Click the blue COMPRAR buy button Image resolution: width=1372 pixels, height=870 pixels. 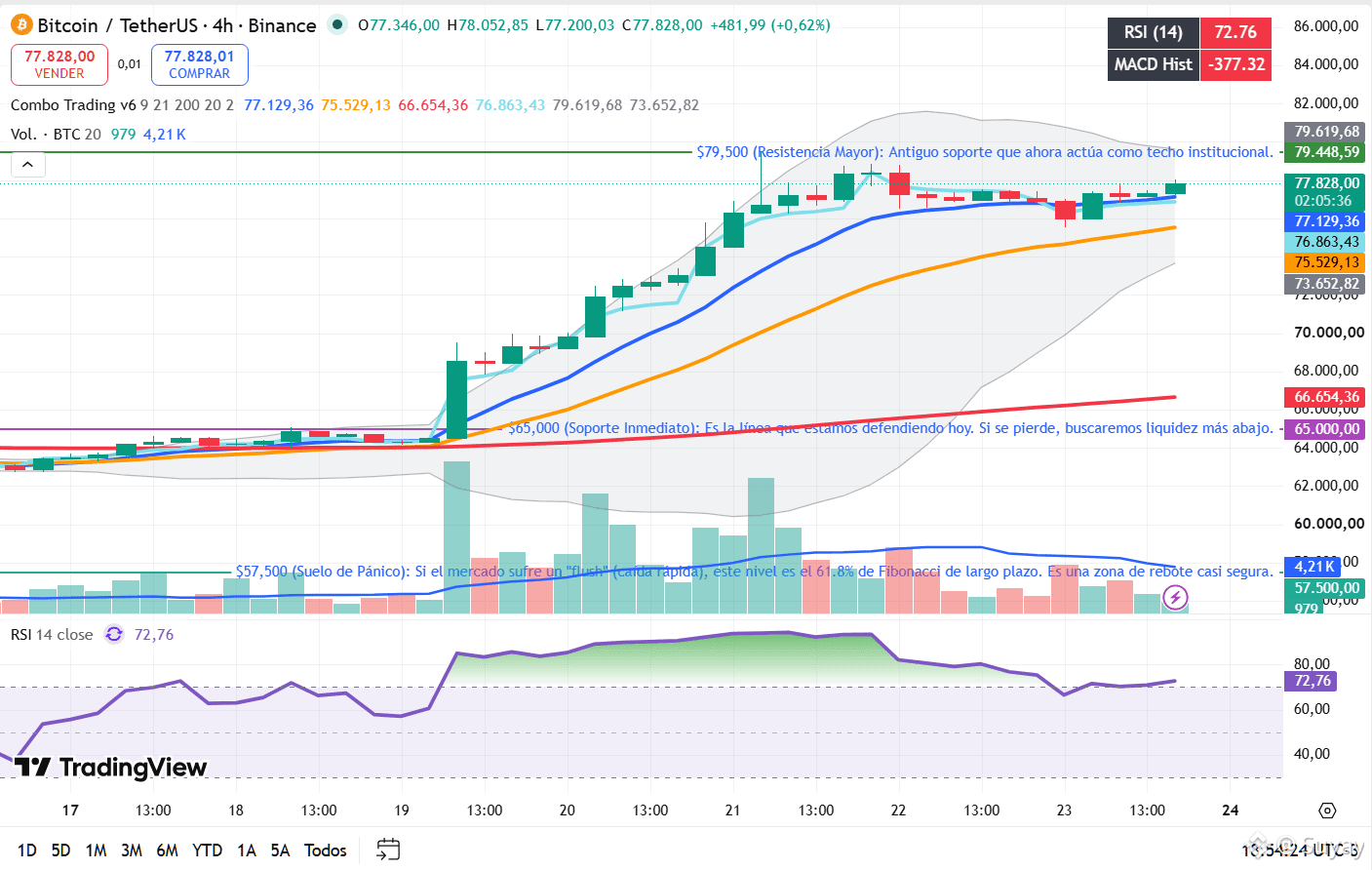[x=200, y=64]
